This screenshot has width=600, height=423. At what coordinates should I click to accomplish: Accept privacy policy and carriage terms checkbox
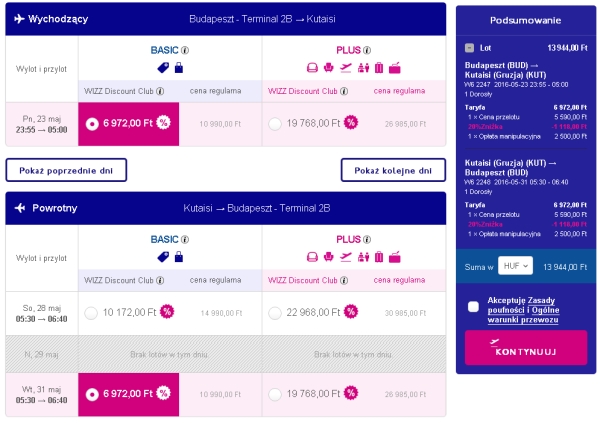[473, 307]
